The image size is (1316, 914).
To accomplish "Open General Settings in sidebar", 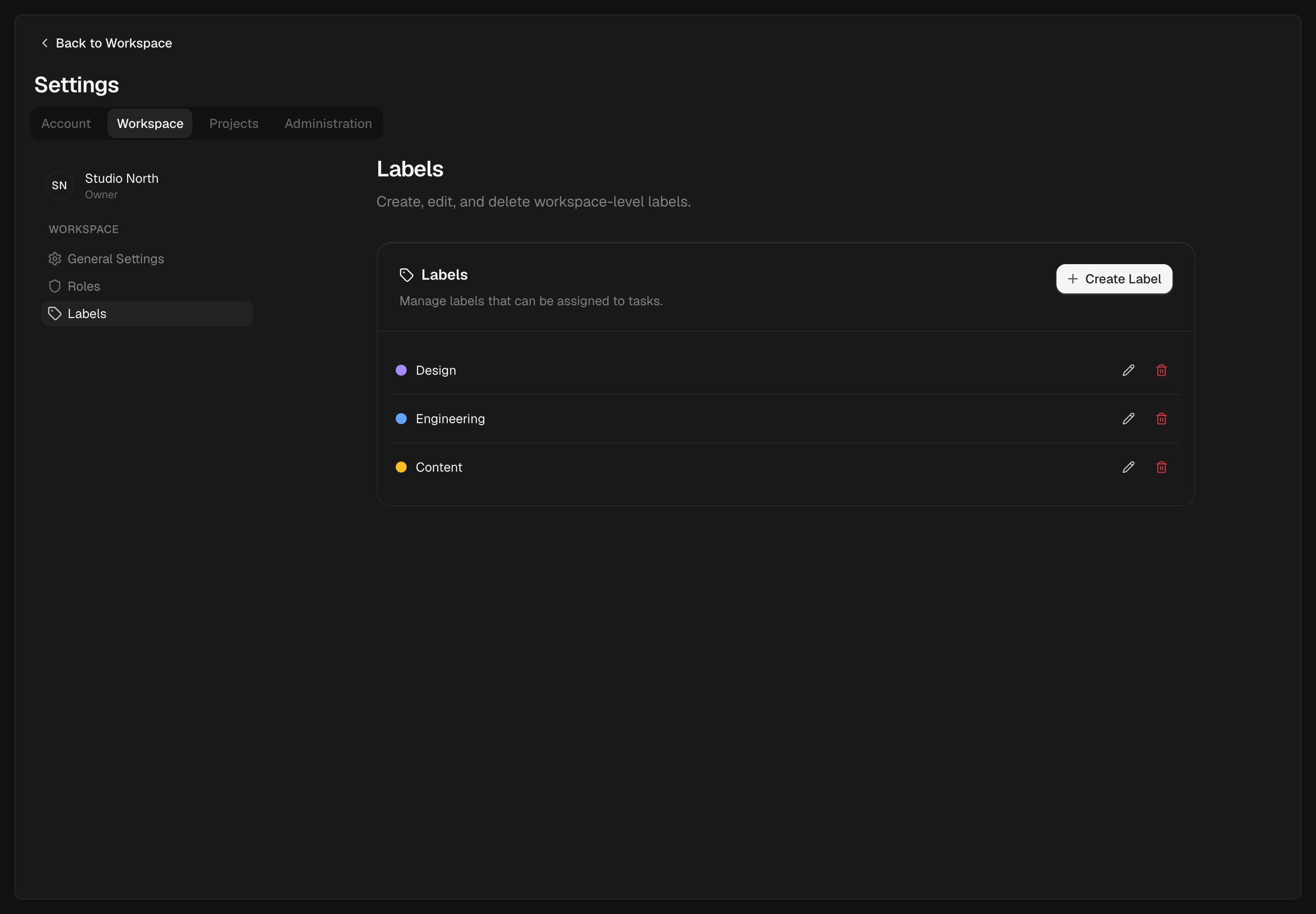I will click(x=147, y=259).
